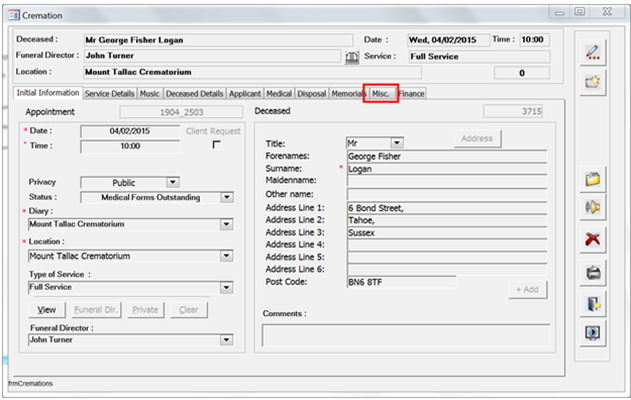The height and width of the screenshot is (400, 631).
Task: Open the Type of Service dropdown
Action: tap(227, 287)
